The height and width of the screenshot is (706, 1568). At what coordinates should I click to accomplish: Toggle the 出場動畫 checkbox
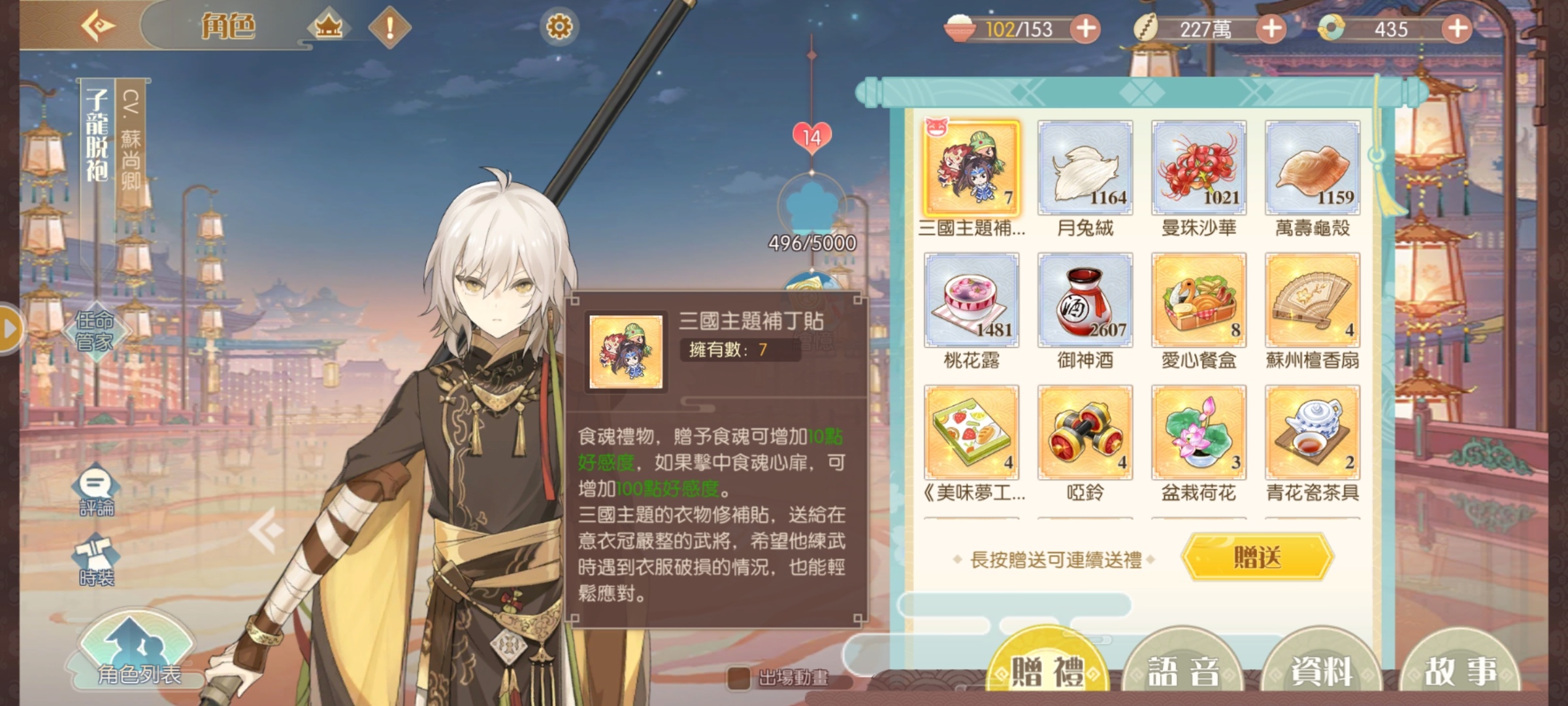[738, 678]
